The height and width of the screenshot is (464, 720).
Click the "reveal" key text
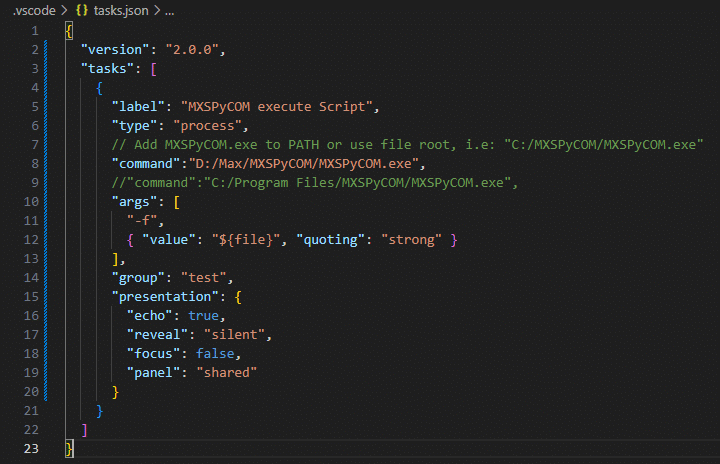click(x=157, y=334)
